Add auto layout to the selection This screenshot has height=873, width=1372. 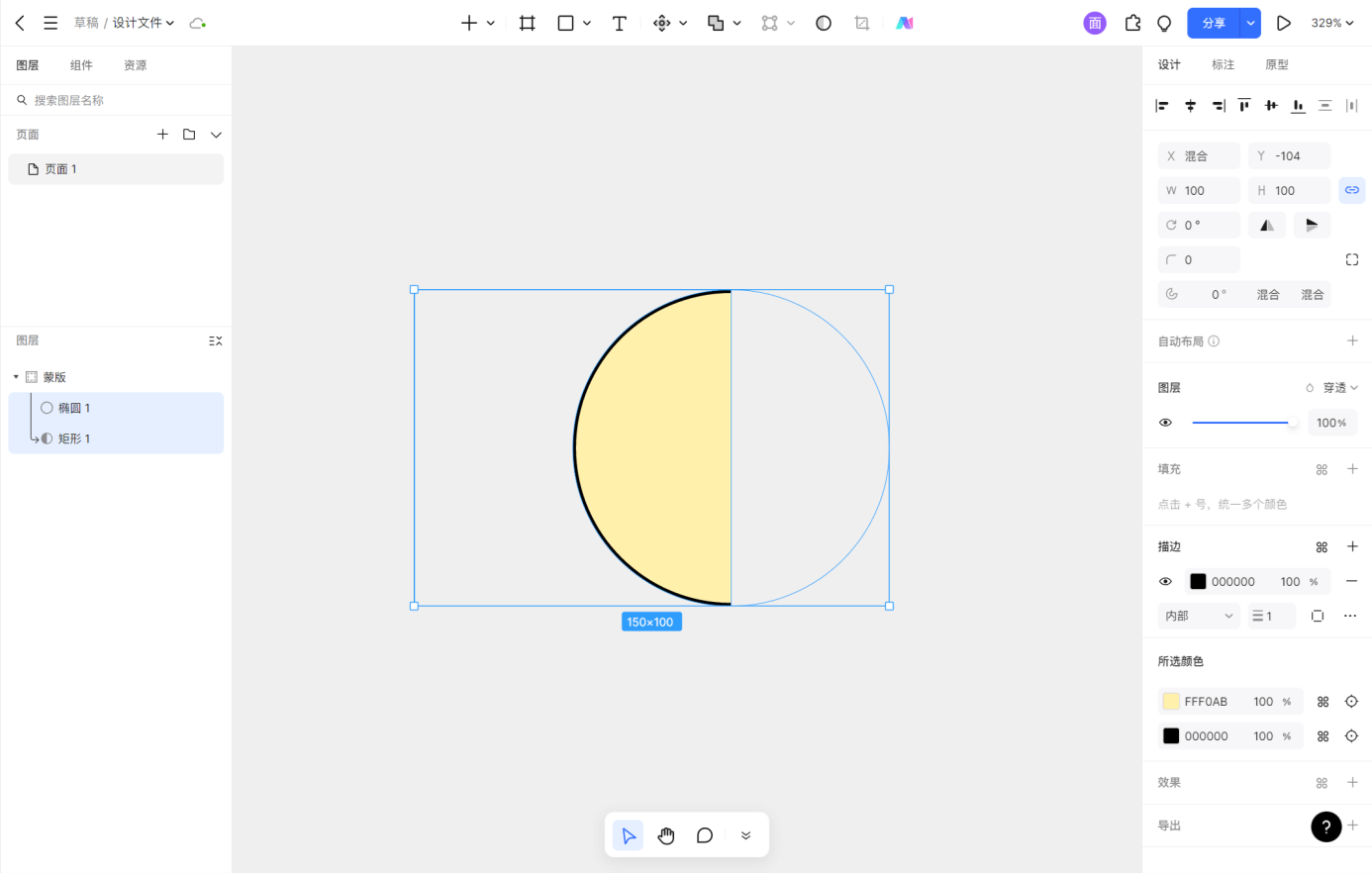[x=1352, y=340]
